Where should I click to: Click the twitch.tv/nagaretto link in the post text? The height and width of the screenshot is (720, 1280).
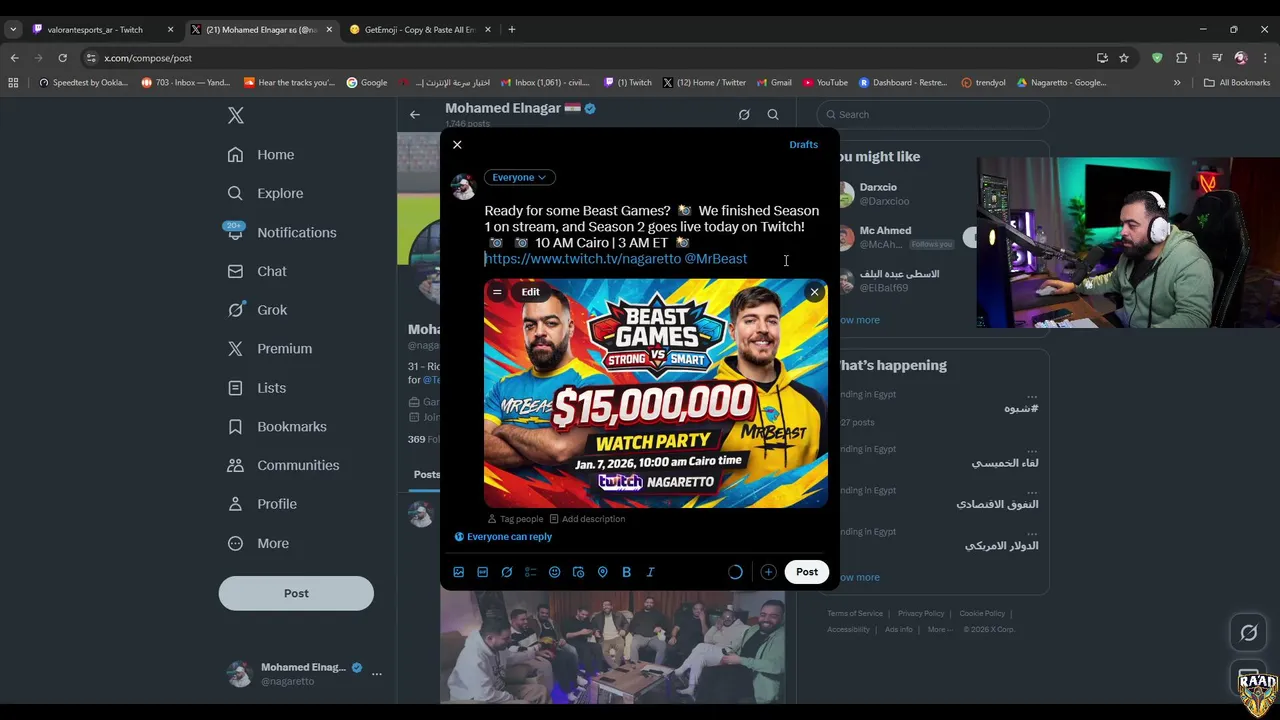point(583,259)
